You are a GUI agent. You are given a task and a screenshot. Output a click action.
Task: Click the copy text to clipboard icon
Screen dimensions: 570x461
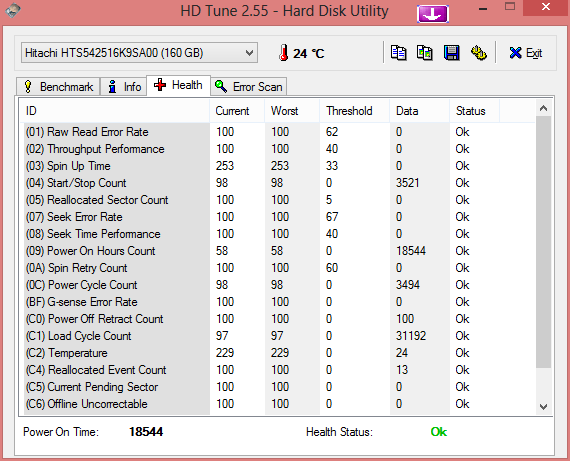[398, 53]
